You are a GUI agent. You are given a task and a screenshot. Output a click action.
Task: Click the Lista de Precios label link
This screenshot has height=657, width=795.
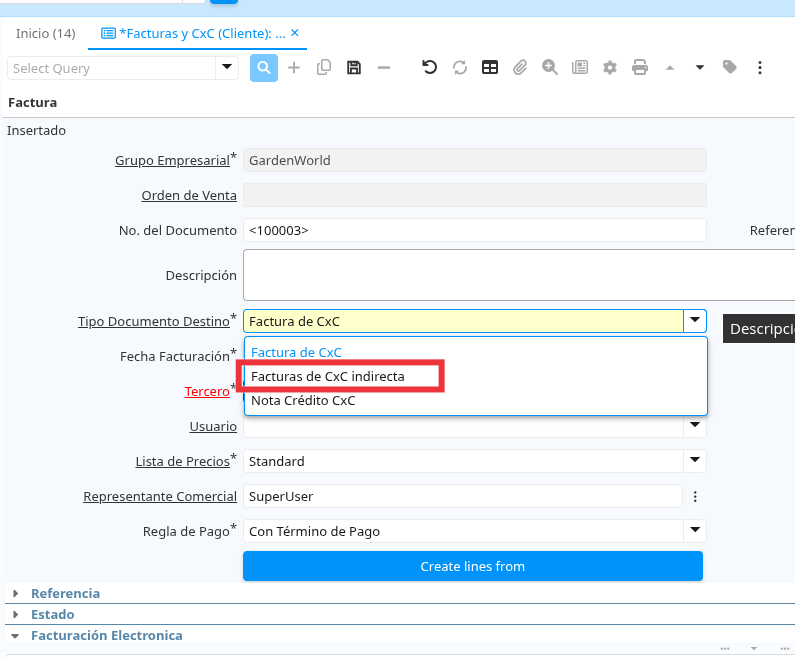click(x=183, y=462)
